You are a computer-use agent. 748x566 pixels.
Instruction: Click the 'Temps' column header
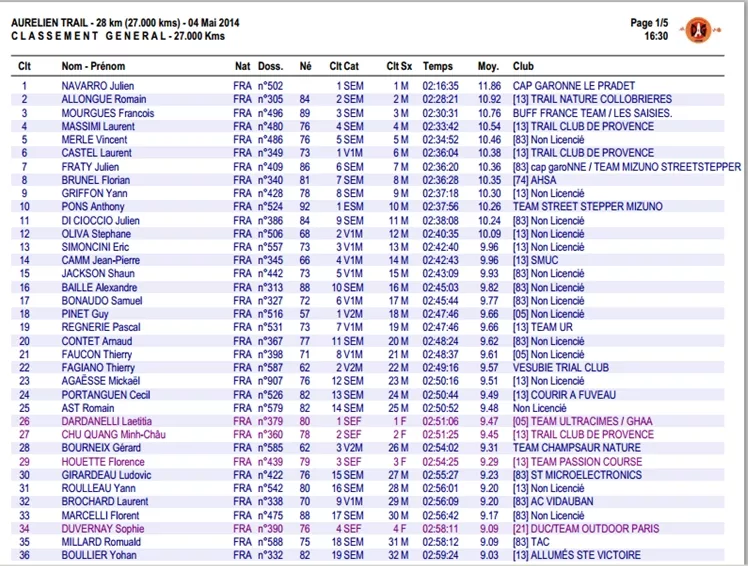(x=437, y=66)
